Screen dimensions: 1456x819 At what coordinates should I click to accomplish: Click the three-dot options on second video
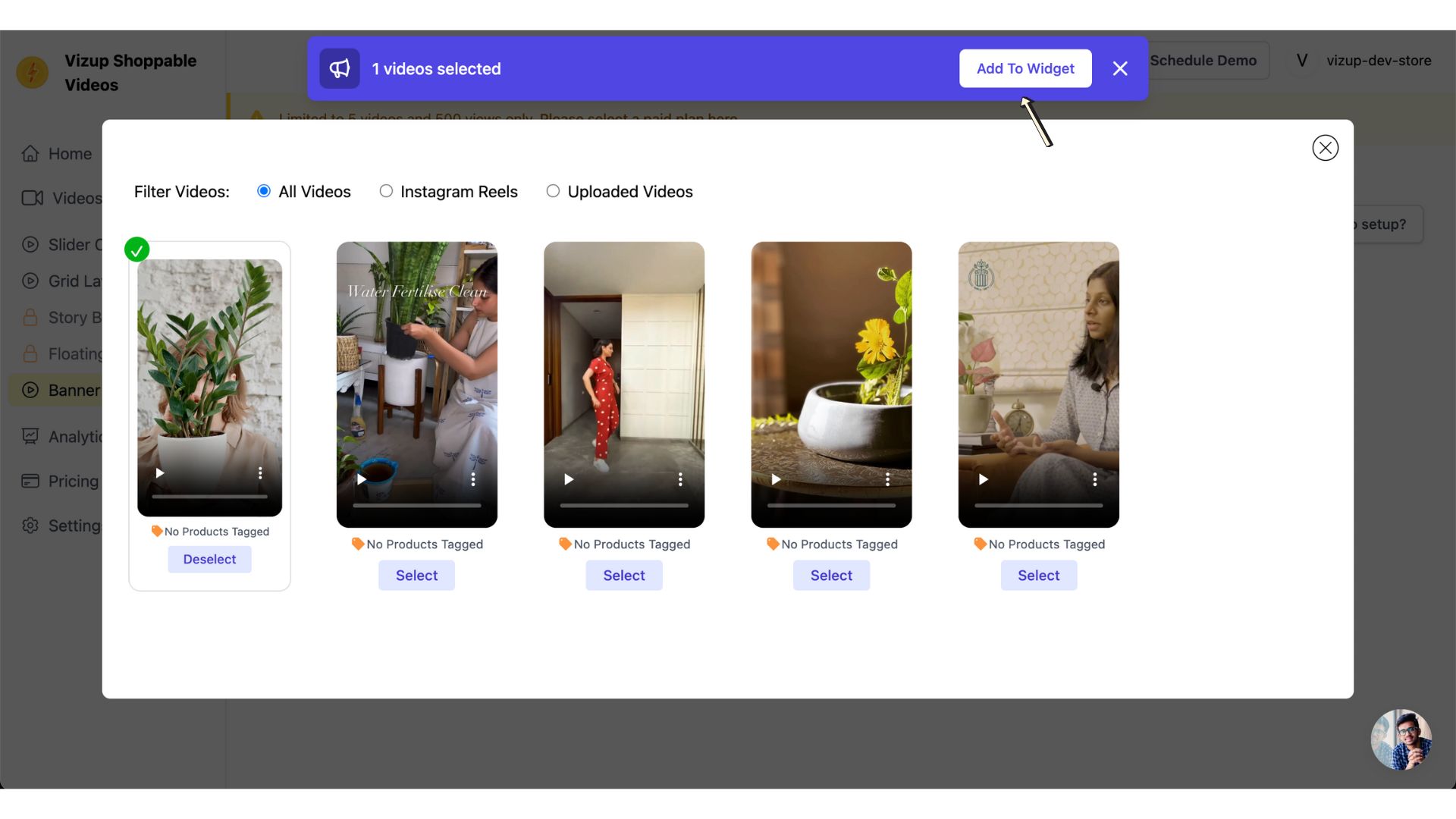coord(473,479)
